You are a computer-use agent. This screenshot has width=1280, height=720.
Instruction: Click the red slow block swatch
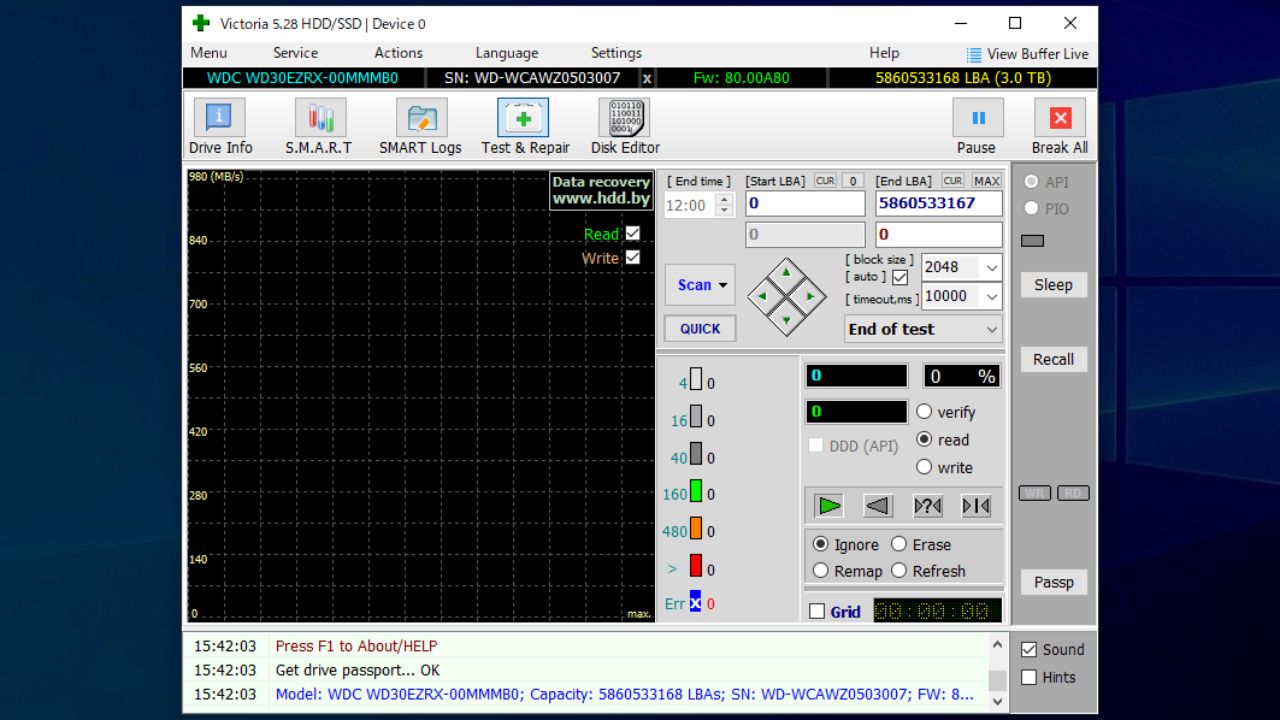click(696, 566)
